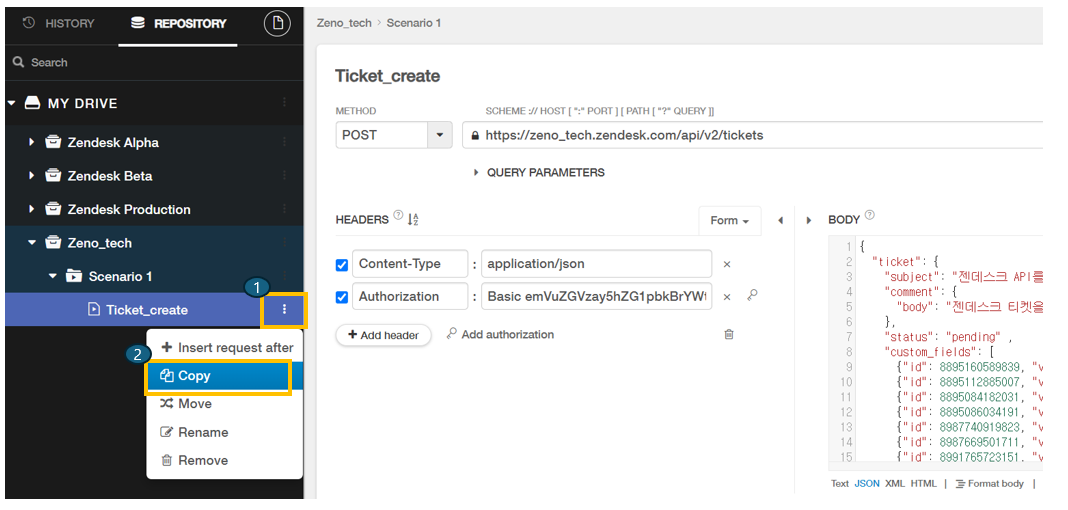The width and height of the screenshot is (1068, 510).
Task: Open Ticket_create more options dots
Action: pos(284,310)
